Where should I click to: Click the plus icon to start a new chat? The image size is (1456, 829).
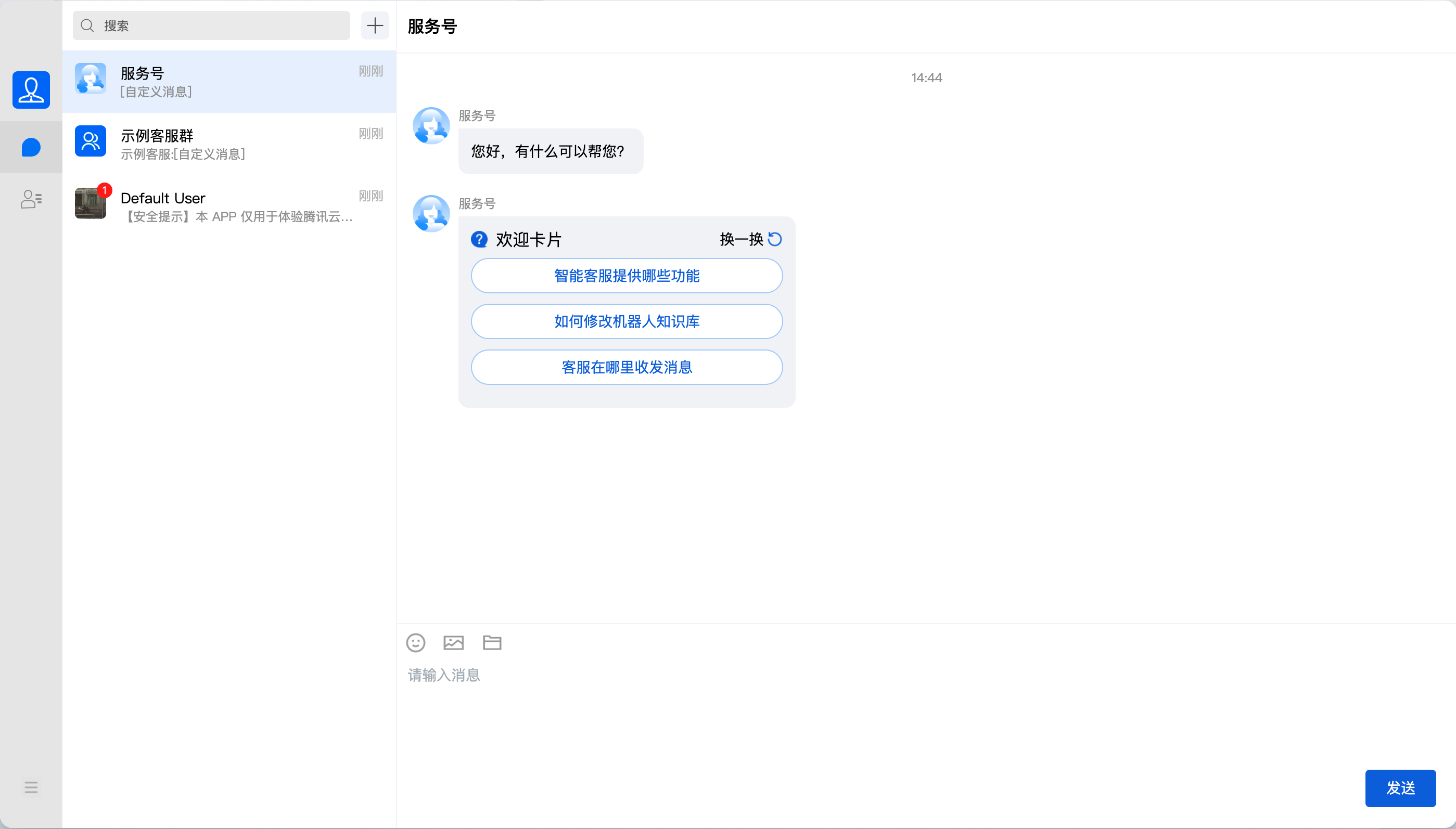(x=375, y=25)
